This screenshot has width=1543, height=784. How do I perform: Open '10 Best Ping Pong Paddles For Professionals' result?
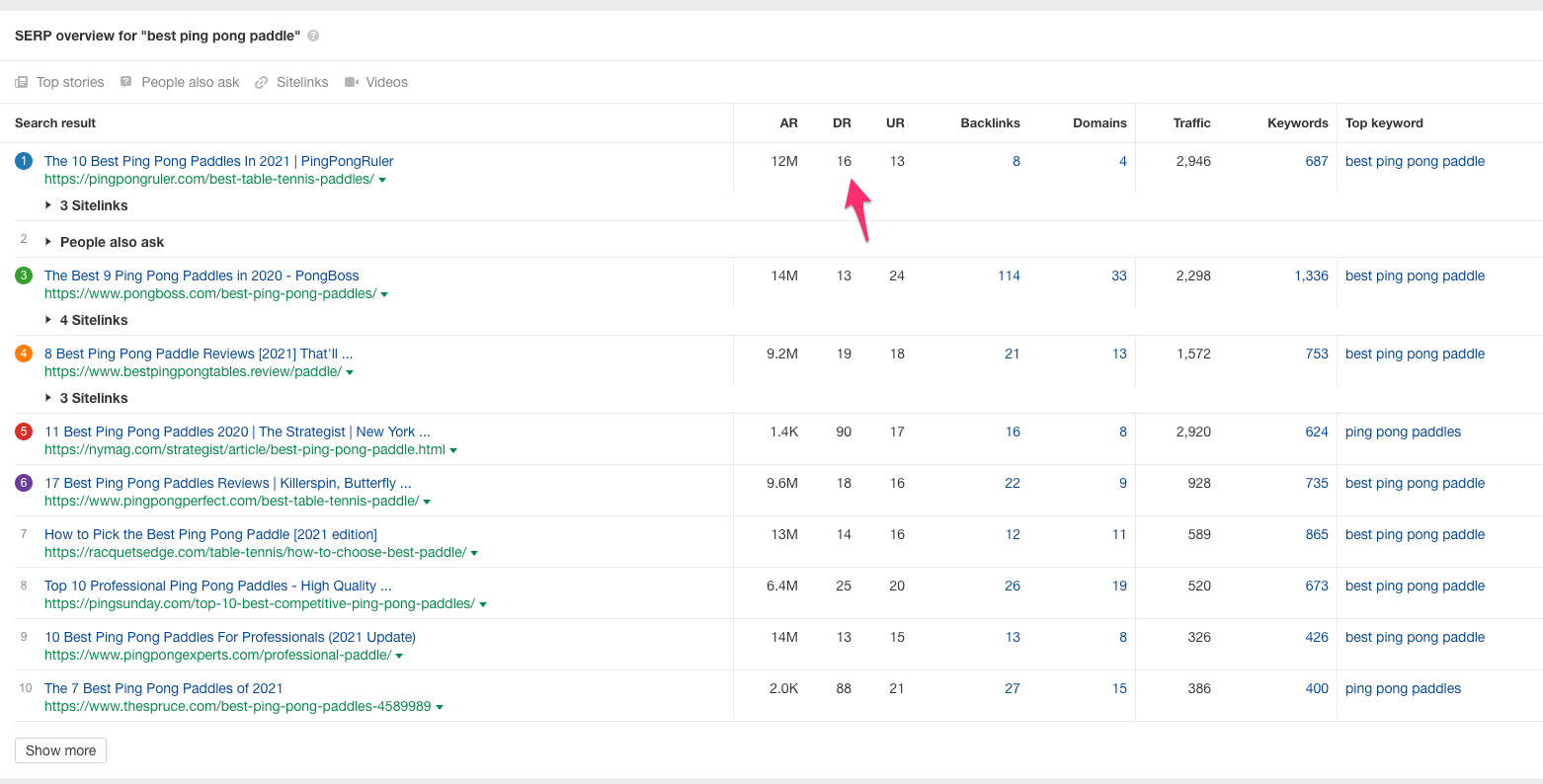tap(230, 637)
